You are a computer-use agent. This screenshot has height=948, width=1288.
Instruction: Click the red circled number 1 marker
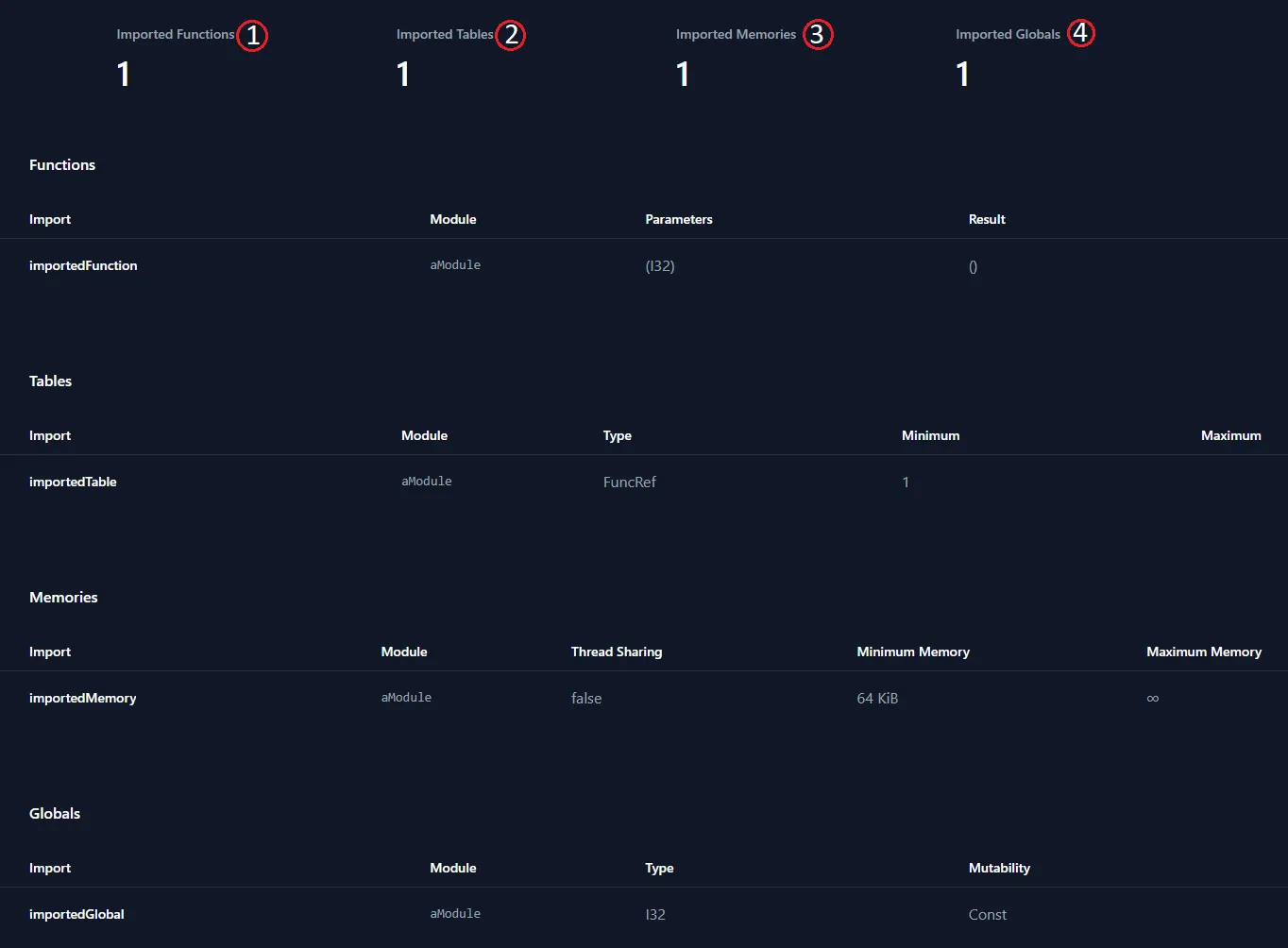[x=252, y=36]
